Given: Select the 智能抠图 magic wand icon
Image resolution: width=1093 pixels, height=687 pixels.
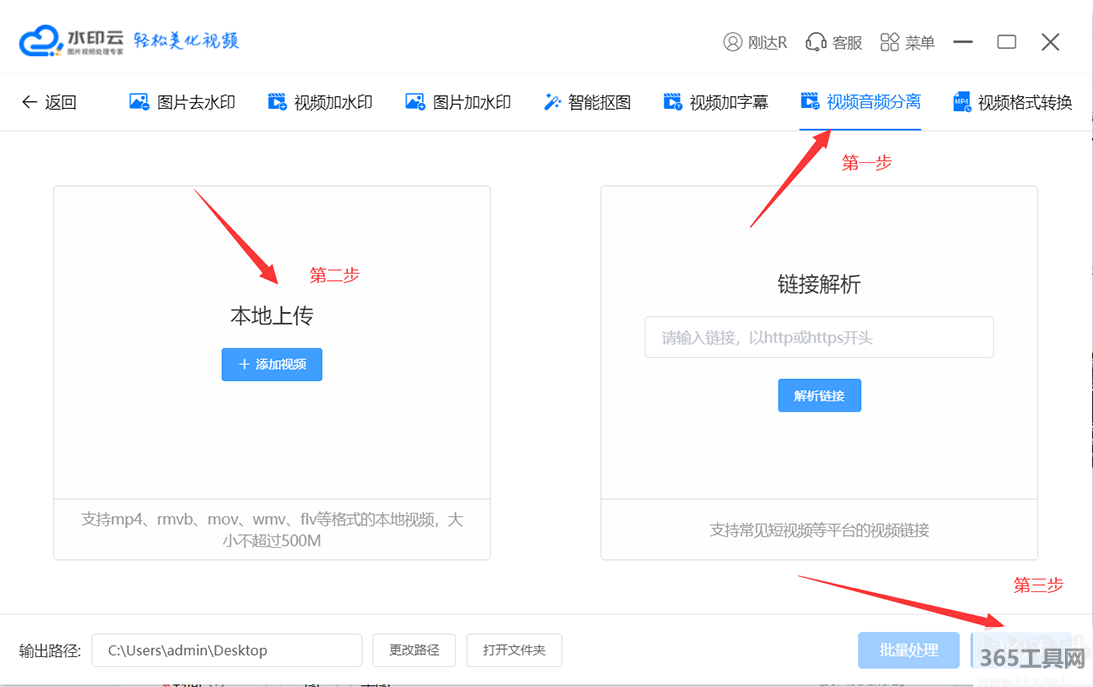Looking at the screenshot, I should pyautogui.click(x=552, y=102).
